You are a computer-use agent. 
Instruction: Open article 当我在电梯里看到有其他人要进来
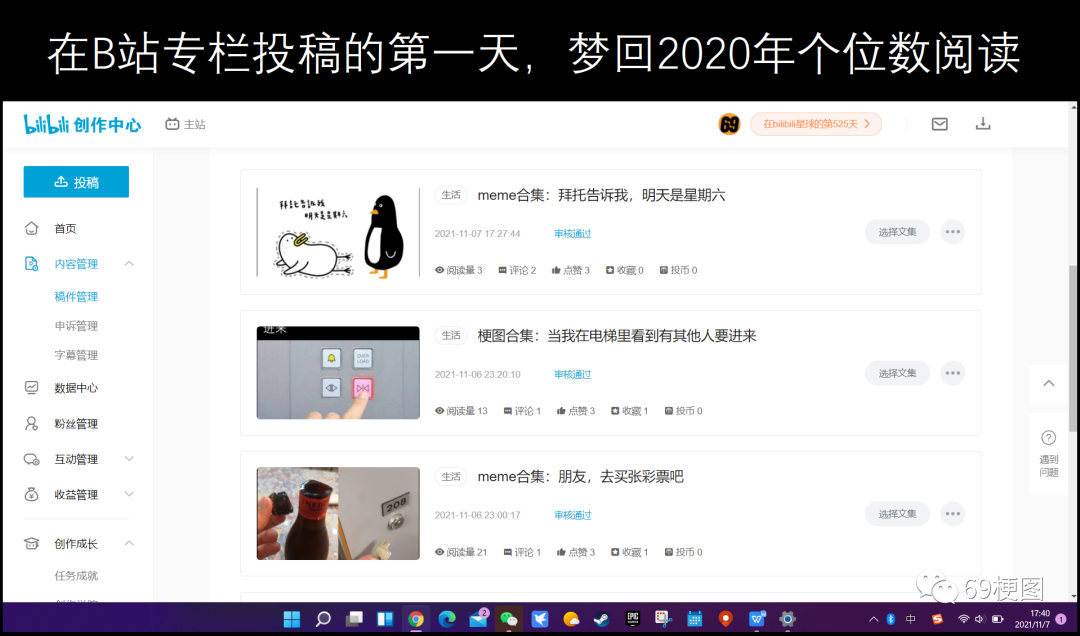click(x=617, y=336)
